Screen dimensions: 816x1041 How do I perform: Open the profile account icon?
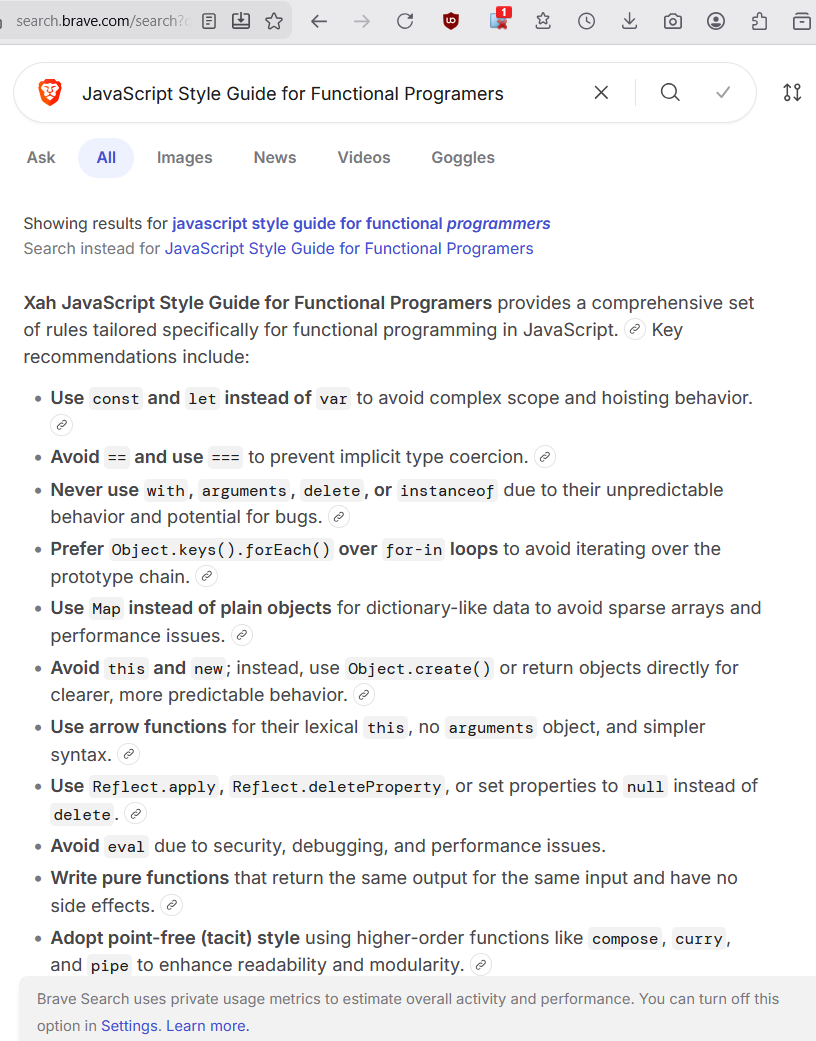coord(715,20)
